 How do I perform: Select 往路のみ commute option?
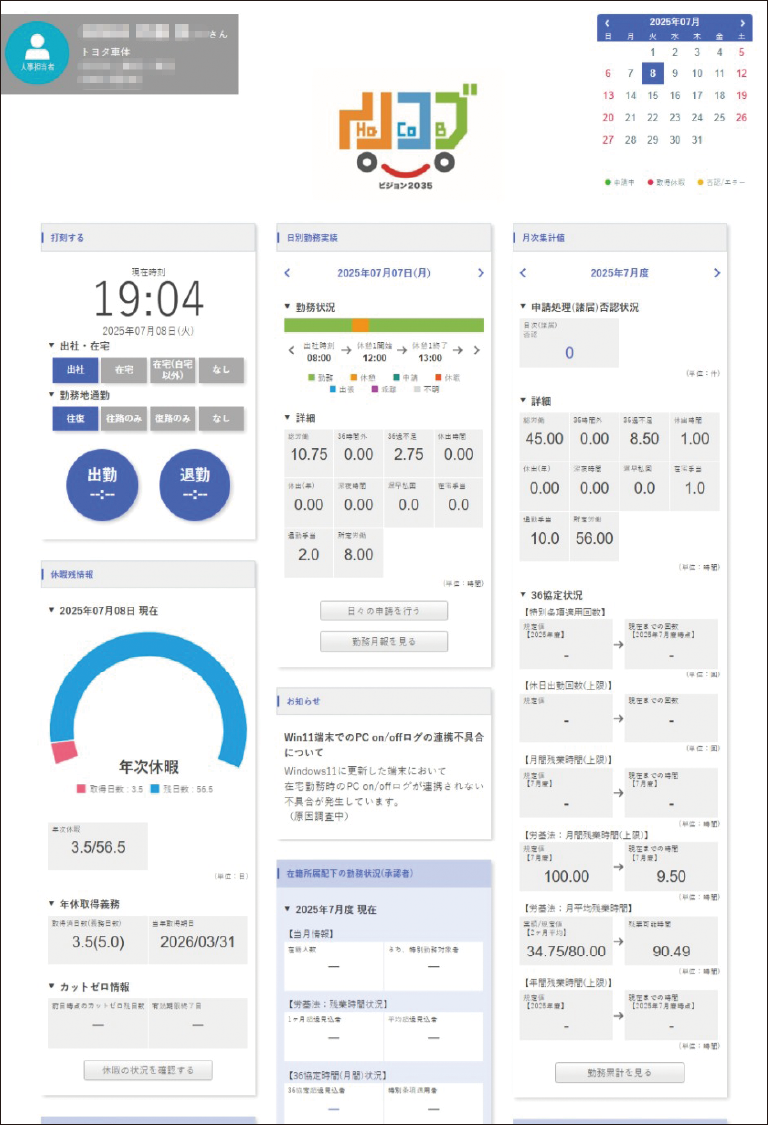[124, 418]
